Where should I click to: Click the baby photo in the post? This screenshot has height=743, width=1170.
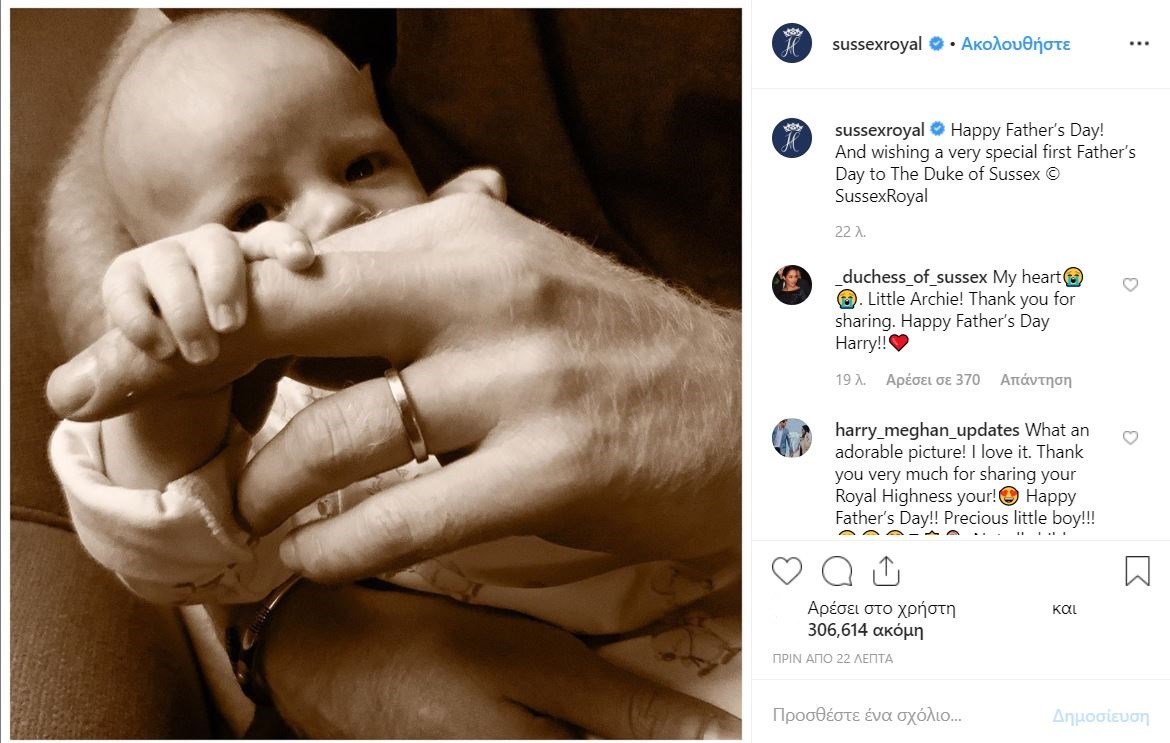(376, 374)
